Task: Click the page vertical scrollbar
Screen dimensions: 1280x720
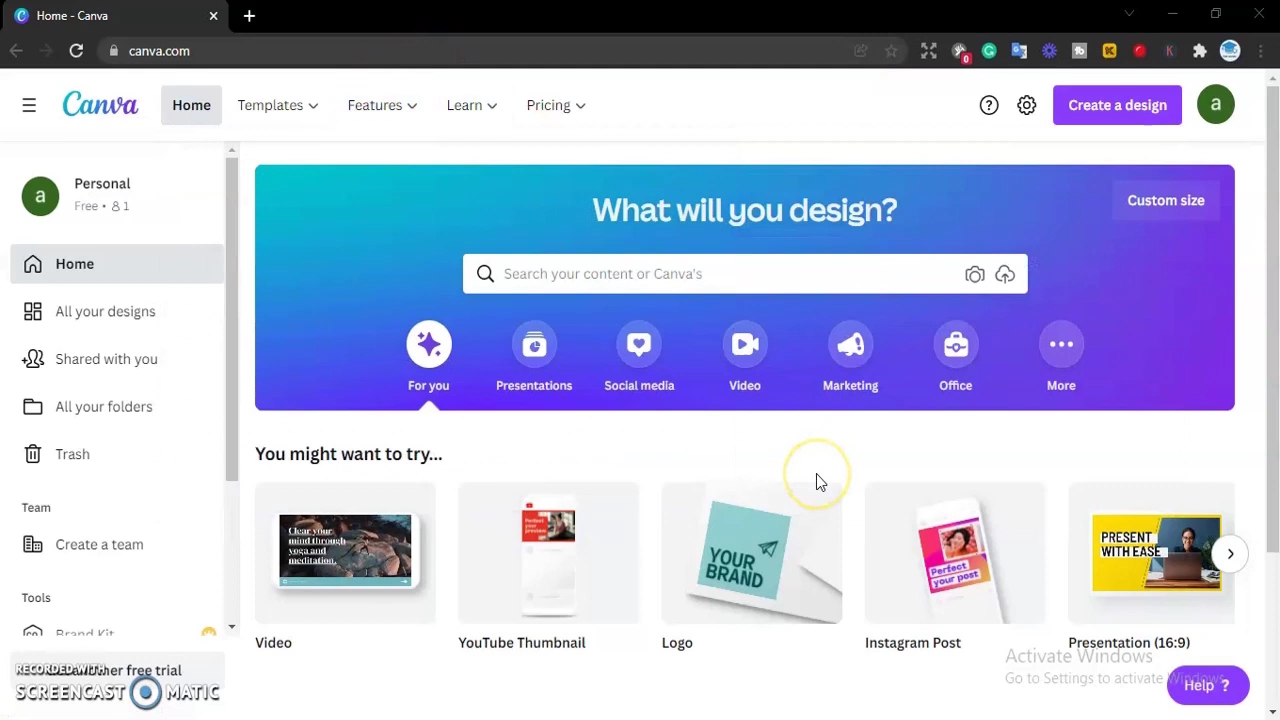Action: [1272, 320]
